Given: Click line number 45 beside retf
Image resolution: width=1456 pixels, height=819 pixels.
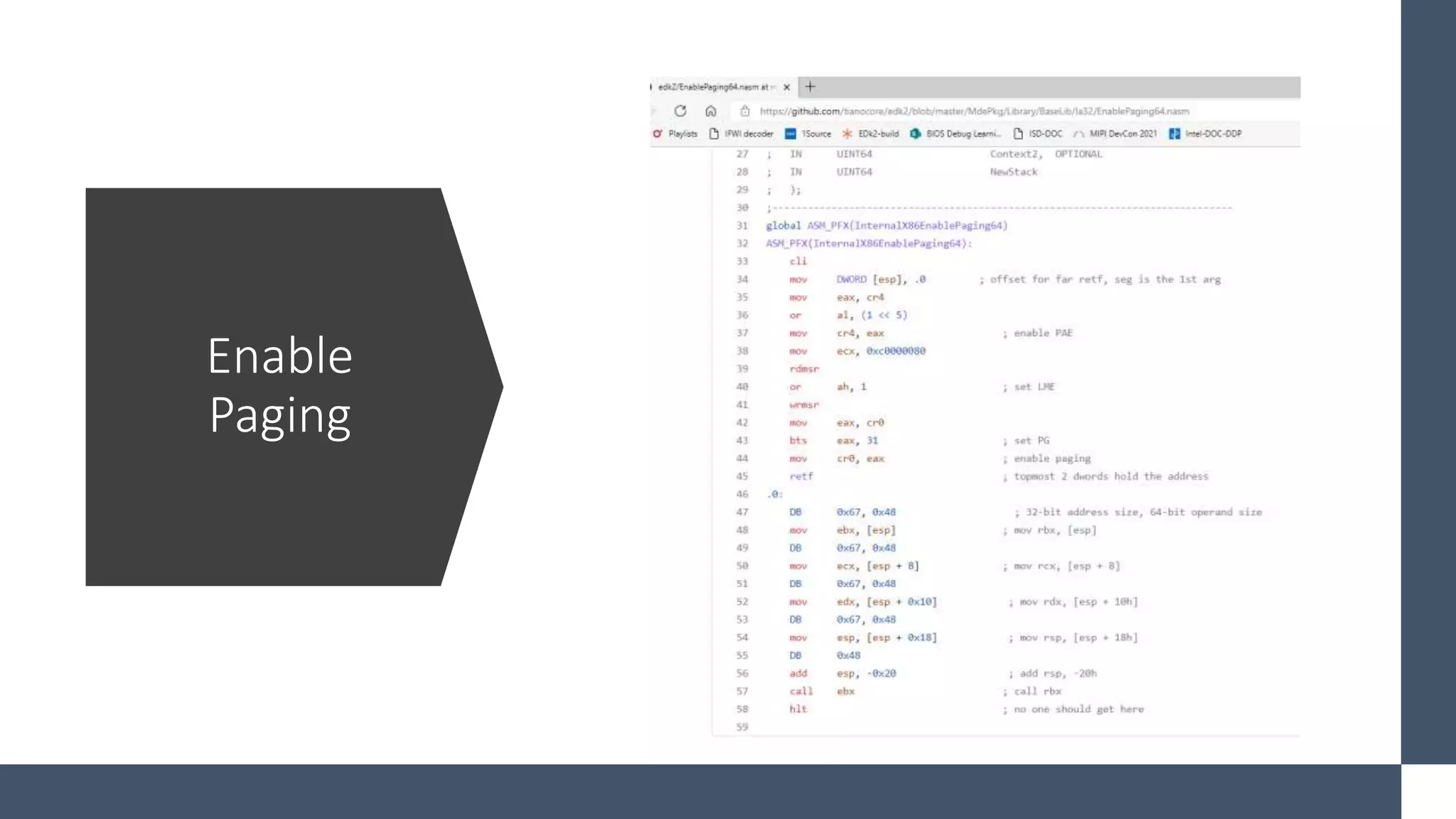Looking at the screenshot, I should tap(742, 476).
